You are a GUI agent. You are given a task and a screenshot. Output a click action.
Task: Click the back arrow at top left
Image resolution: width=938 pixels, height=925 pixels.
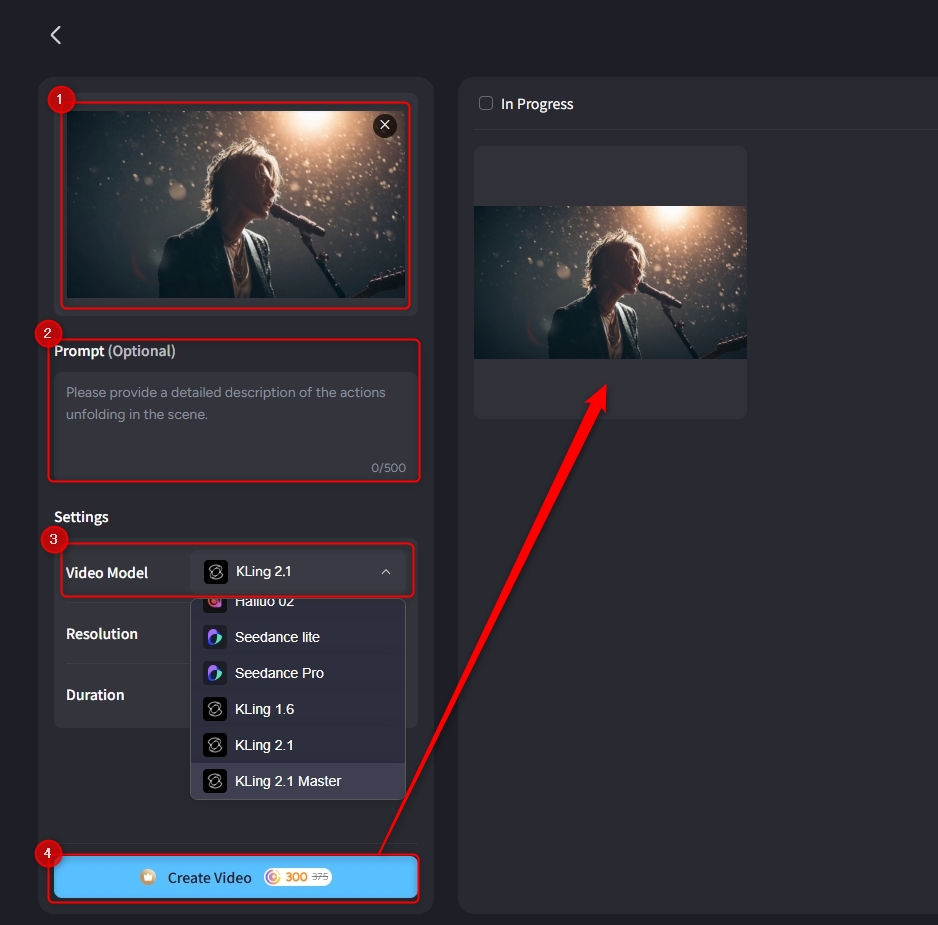(x=56, y=35)
